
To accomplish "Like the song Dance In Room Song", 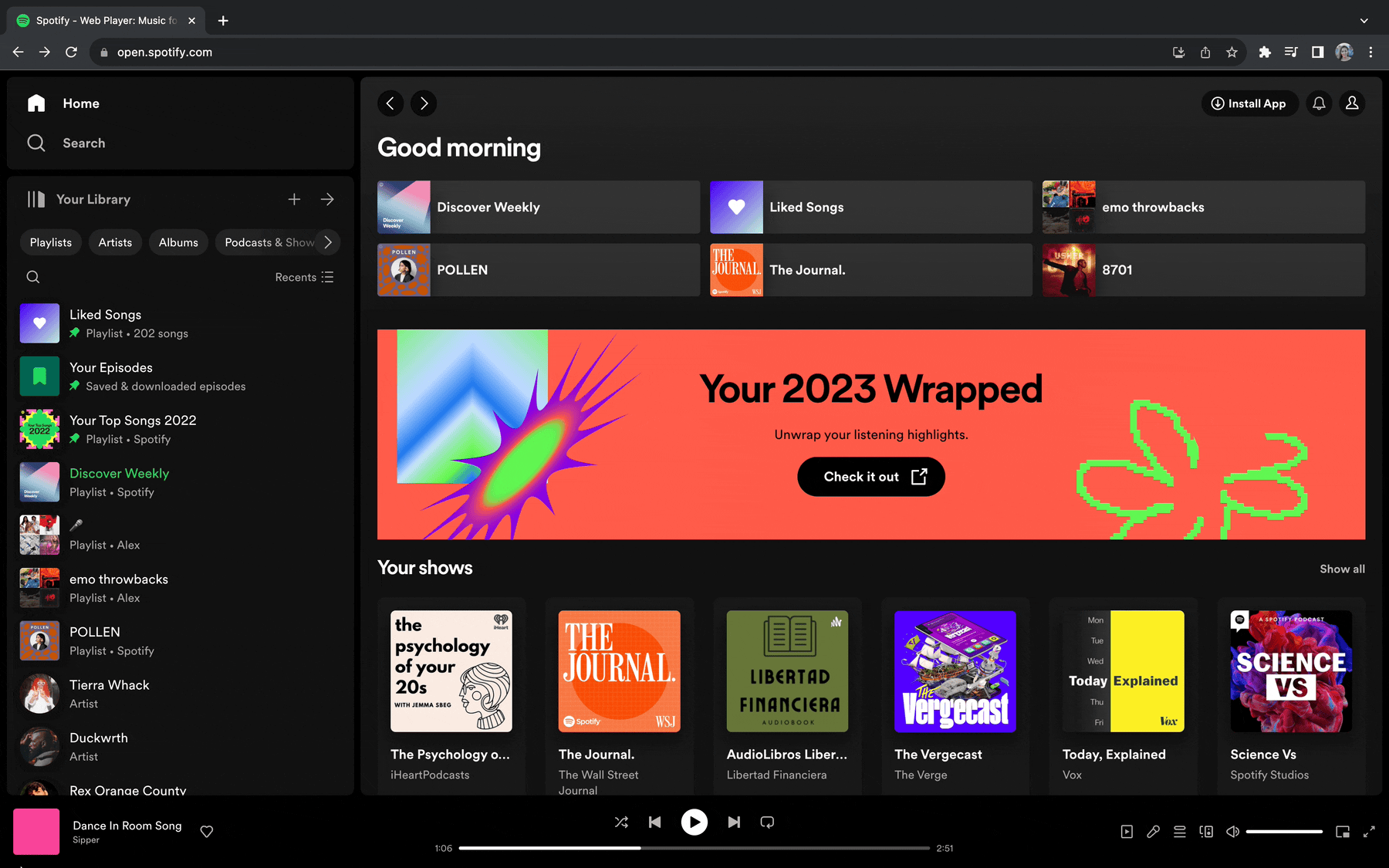I will point(206,832).
